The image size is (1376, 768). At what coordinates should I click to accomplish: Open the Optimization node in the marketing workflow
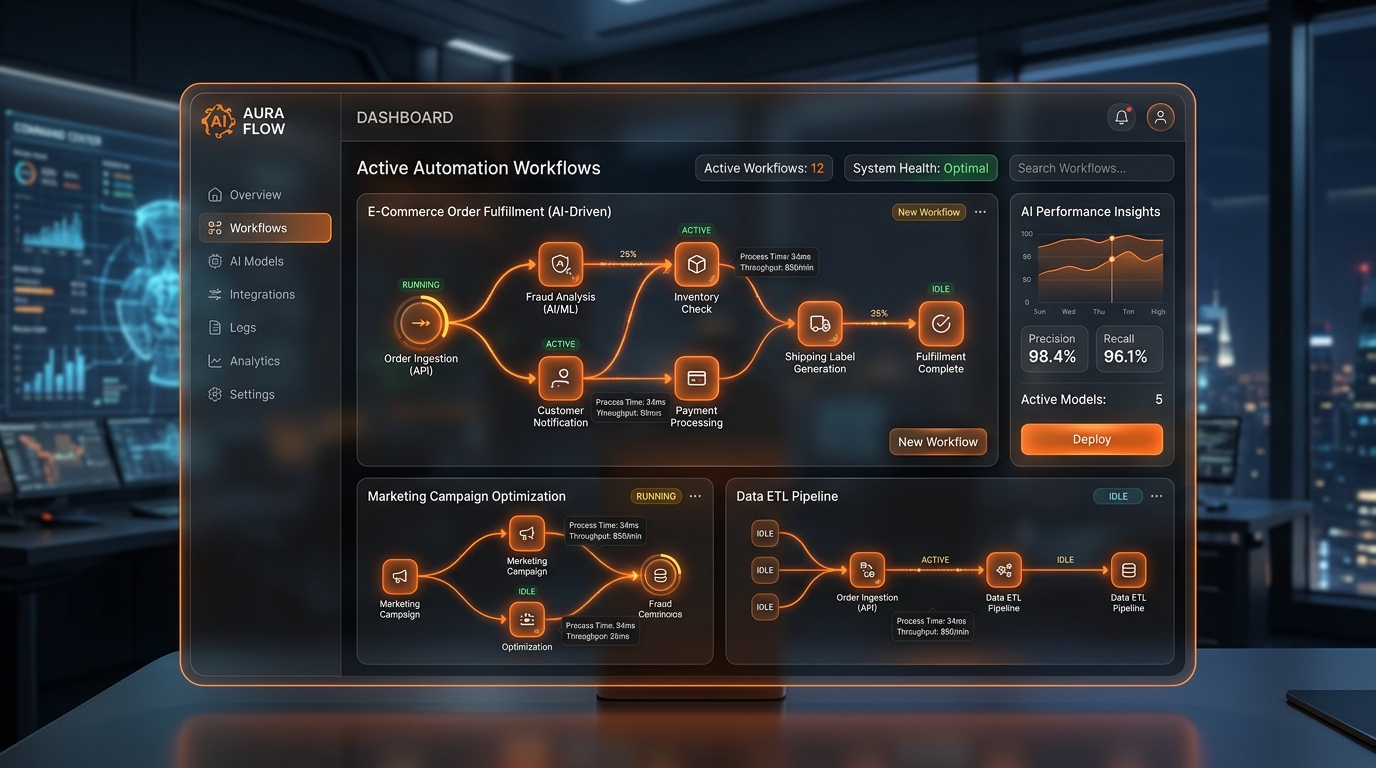527,620
